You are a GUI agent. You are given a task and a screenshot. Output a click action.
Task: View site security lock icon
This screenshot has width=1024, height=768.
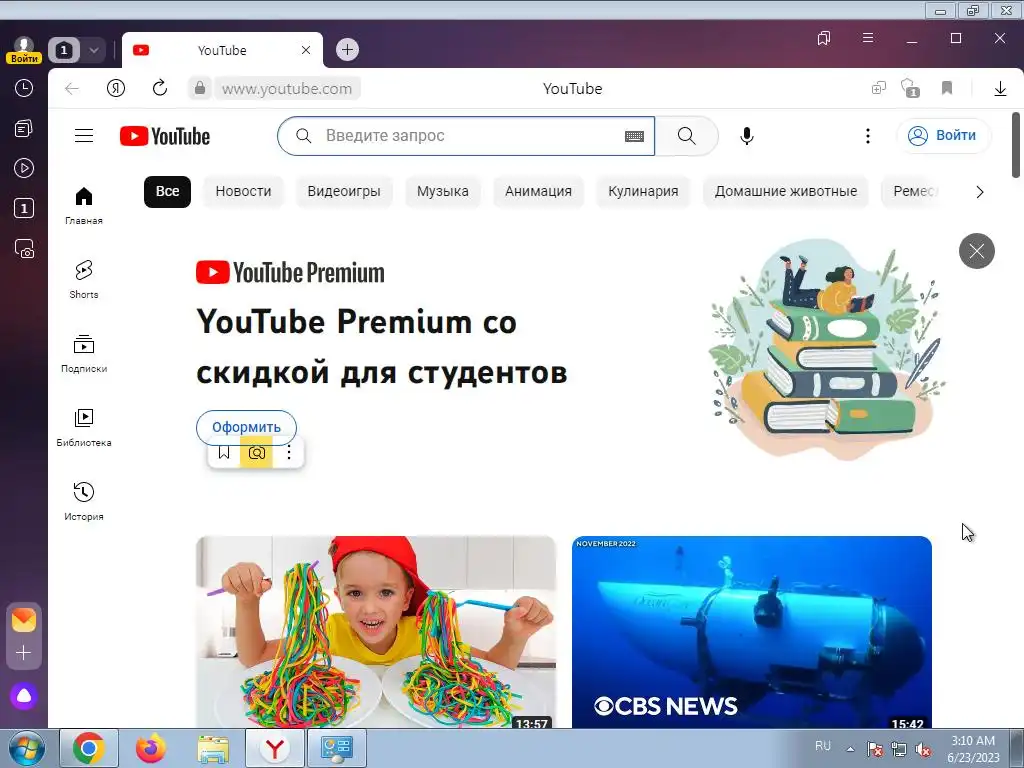point(200,88)
